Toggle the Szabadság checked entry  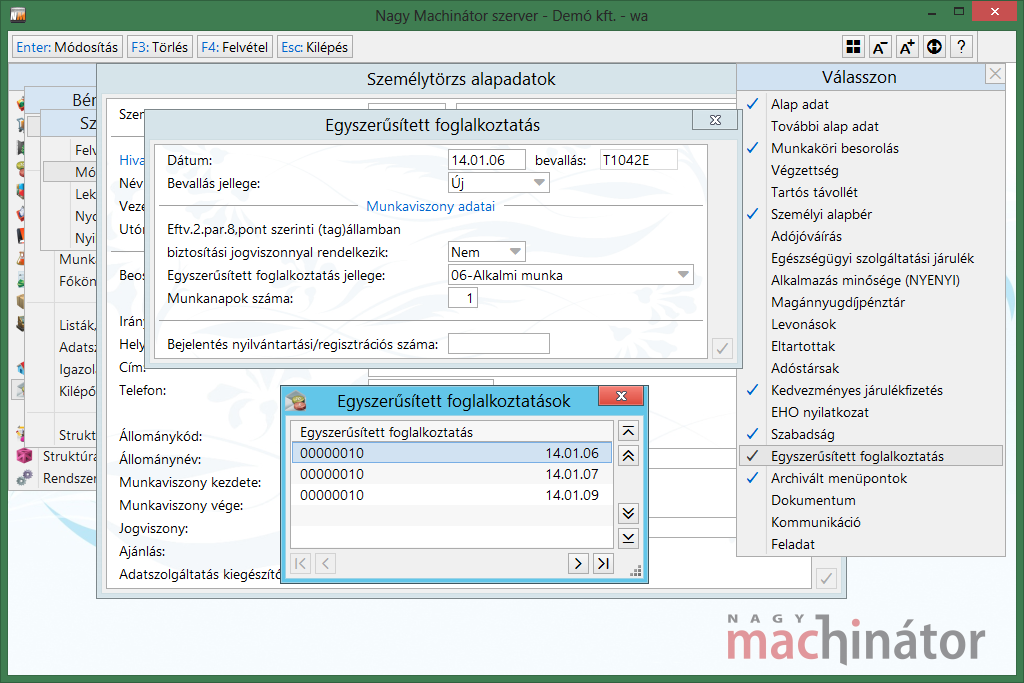point(802,434)
